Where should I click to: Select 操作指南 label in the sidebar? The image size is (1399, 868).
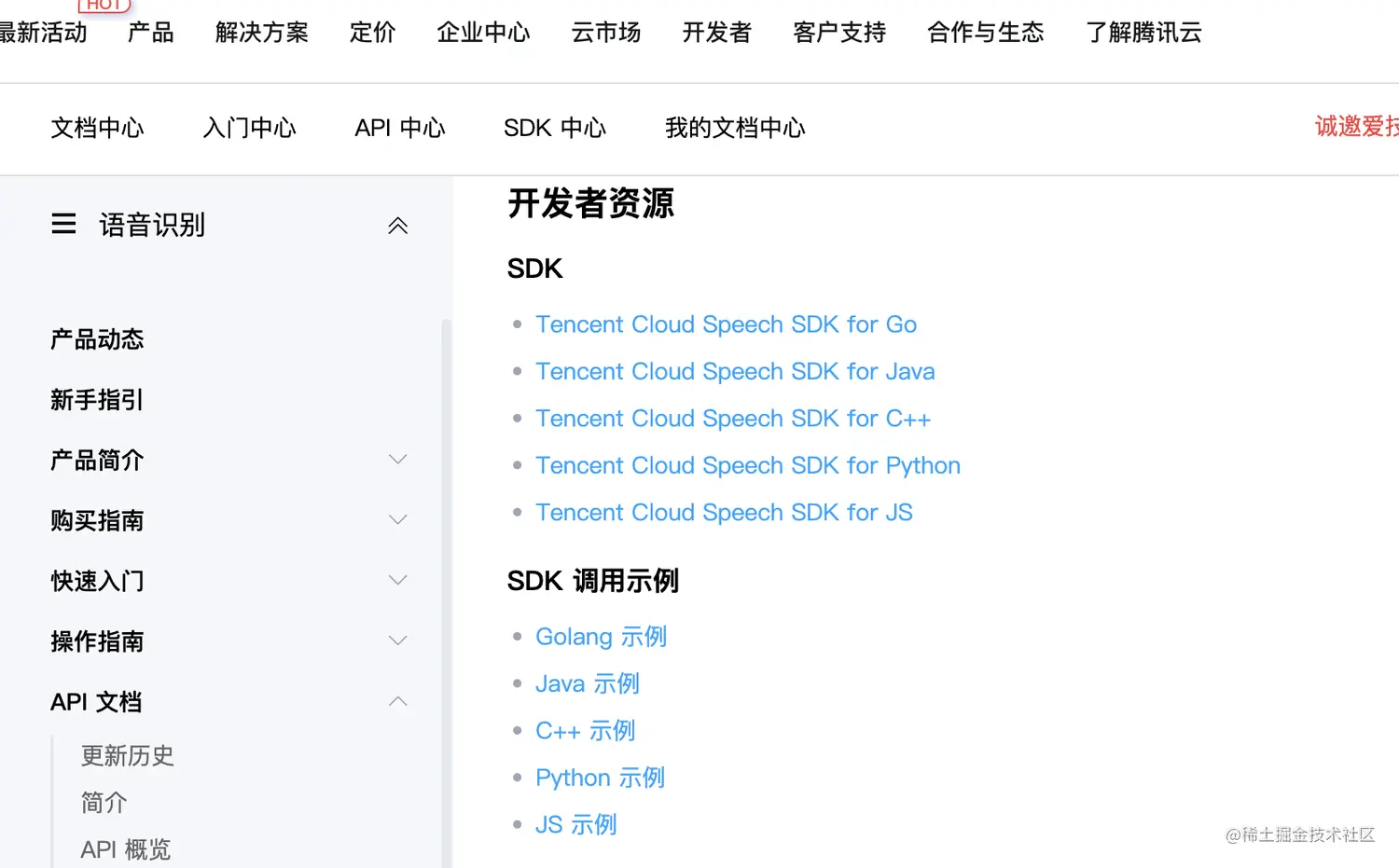(x=97, y=641)
